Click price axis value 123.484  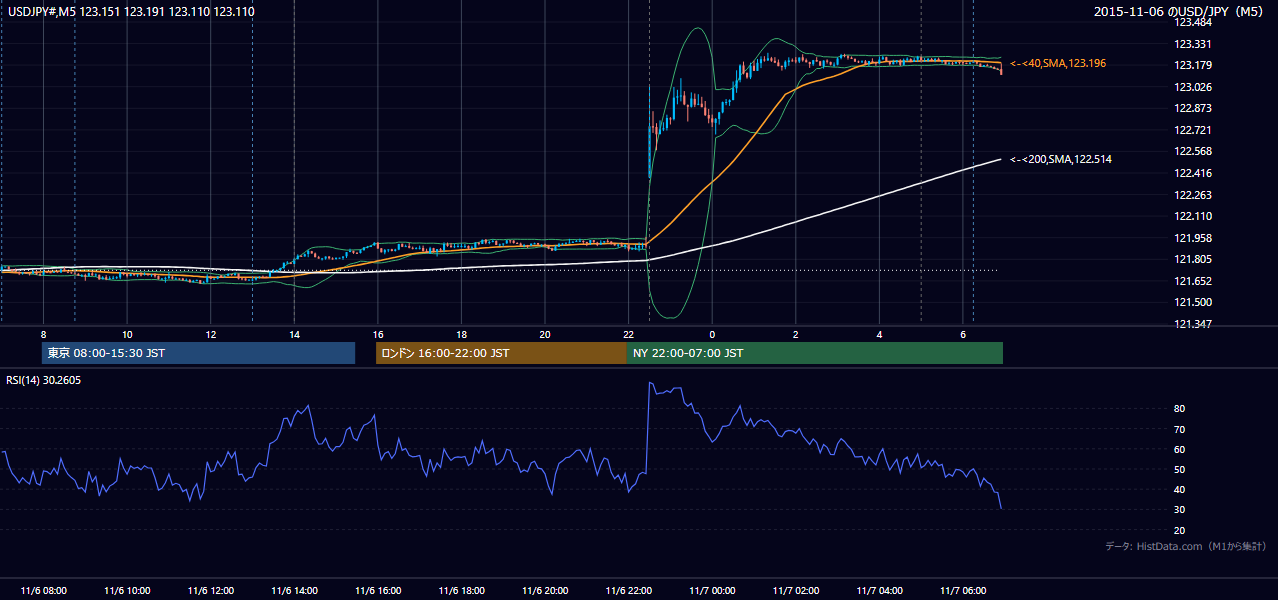pyautogui.click(x=1193, y=22)
